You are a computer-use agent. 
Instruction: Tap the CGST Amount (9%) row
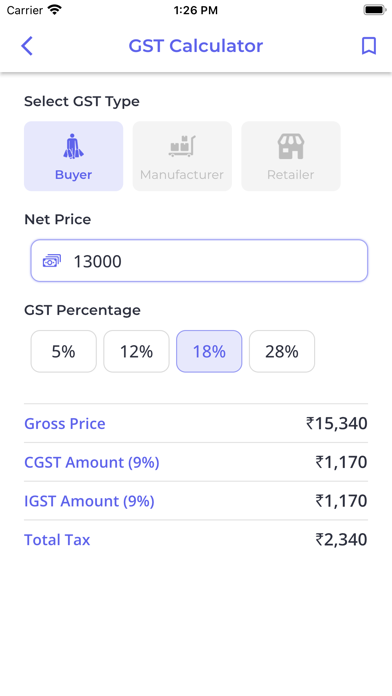tap(196, 462)
